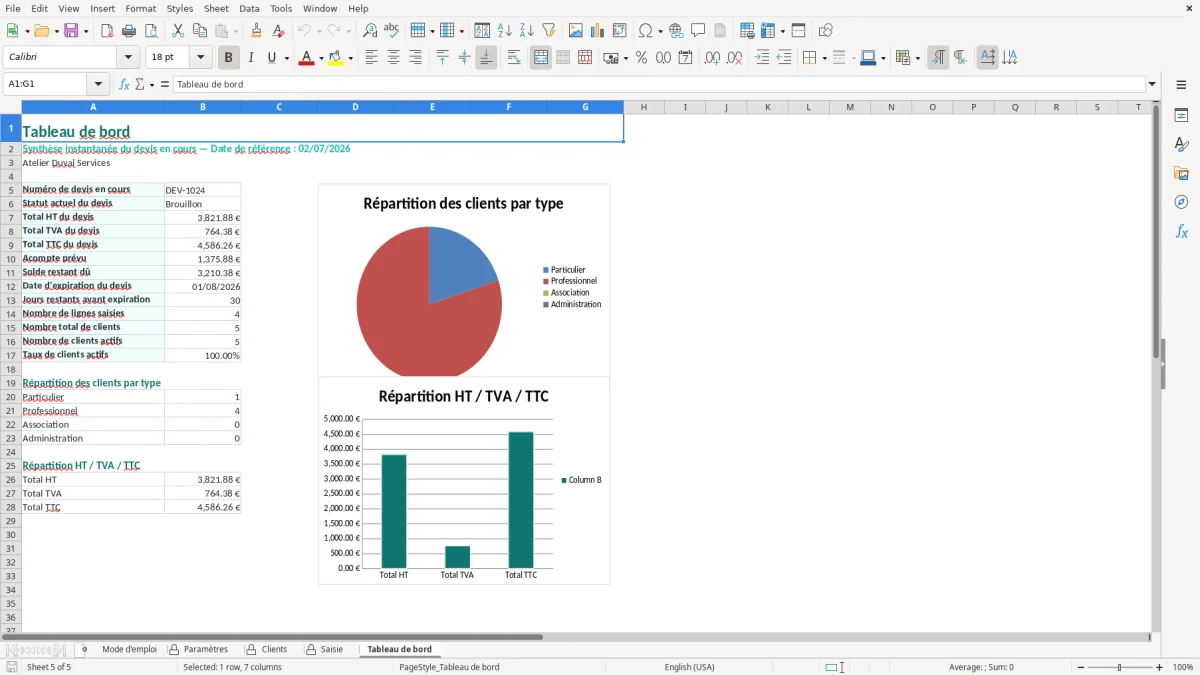Open the sidebar Gallery icon
The image size is (1200, 675).
(1181, 174)
